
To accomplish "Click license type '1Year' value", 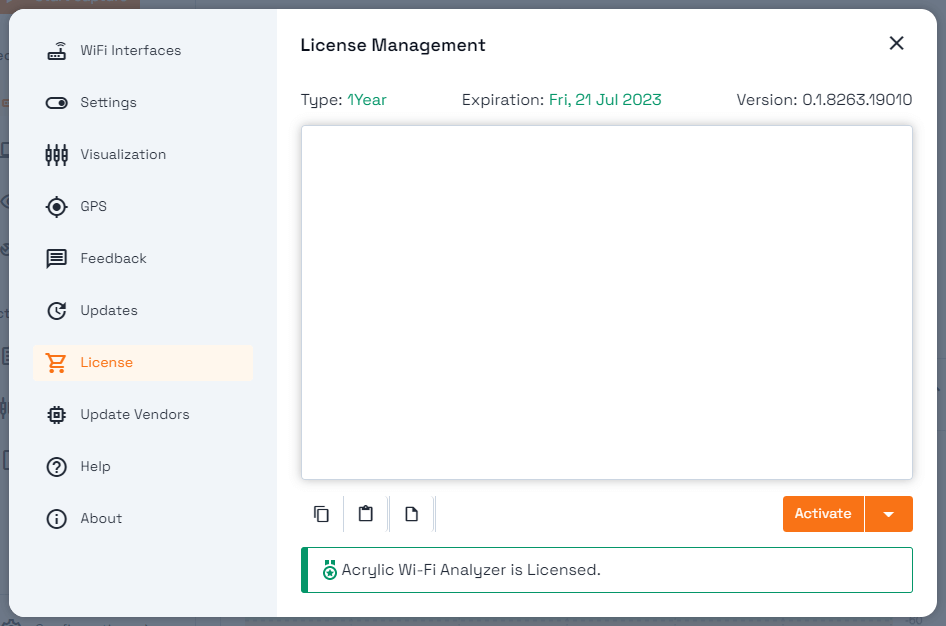I will (367, 100).
